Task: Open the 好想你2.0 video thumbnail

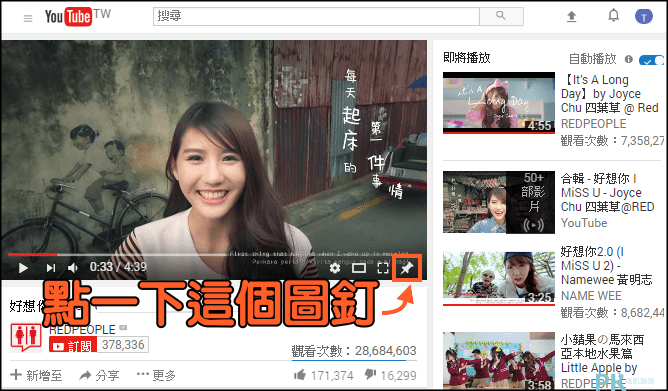Action: click(x=499, y=279)
